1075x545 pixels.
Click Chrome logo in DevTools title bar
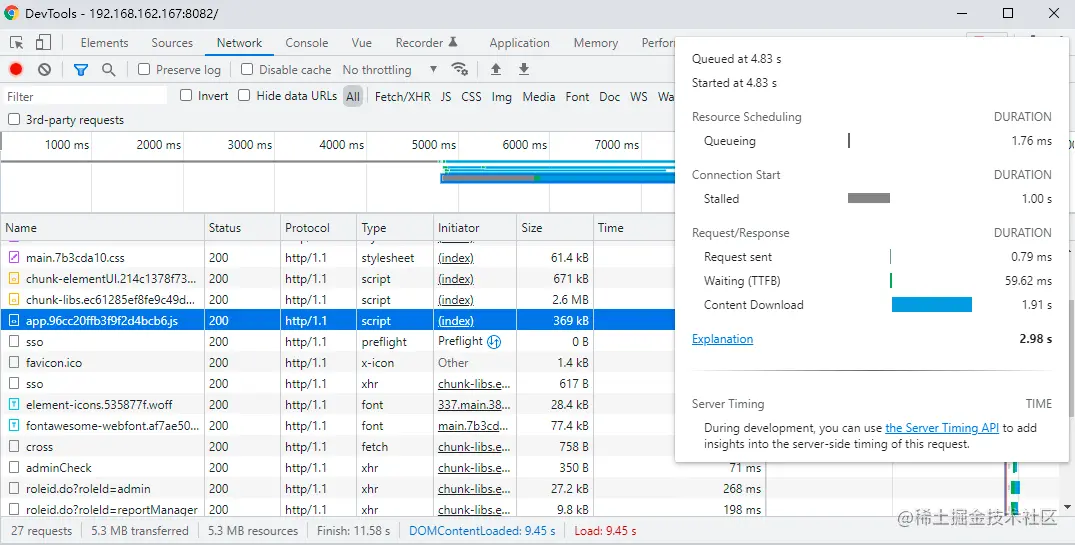12,13
